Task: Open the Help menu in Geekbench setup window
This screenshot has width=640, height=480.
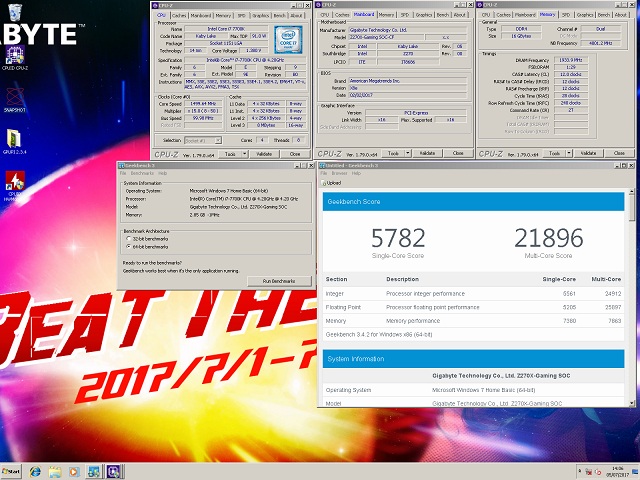Action: click(x=162, y=173)
